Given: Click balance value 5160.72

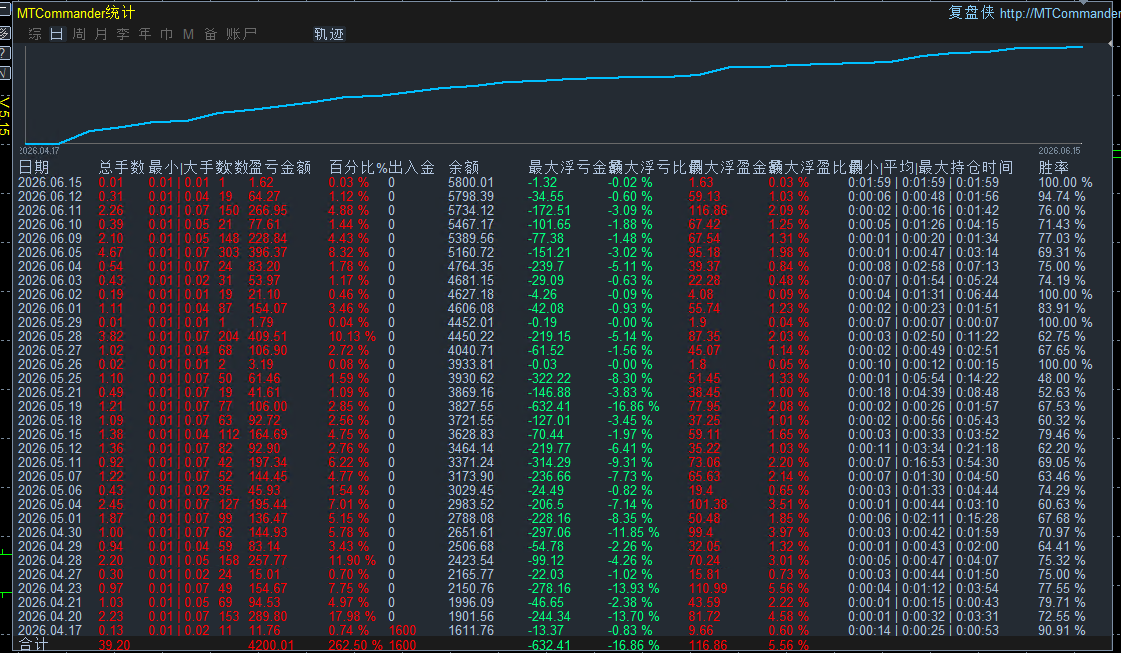Looking at the screenshot, I should click(x=470, y=252).
